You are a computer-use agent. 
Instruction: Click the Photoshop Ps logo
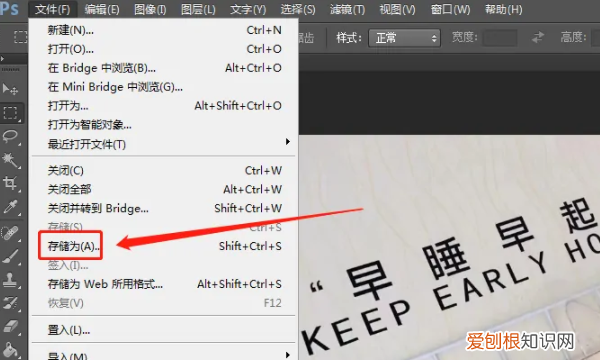pos(9,8)
